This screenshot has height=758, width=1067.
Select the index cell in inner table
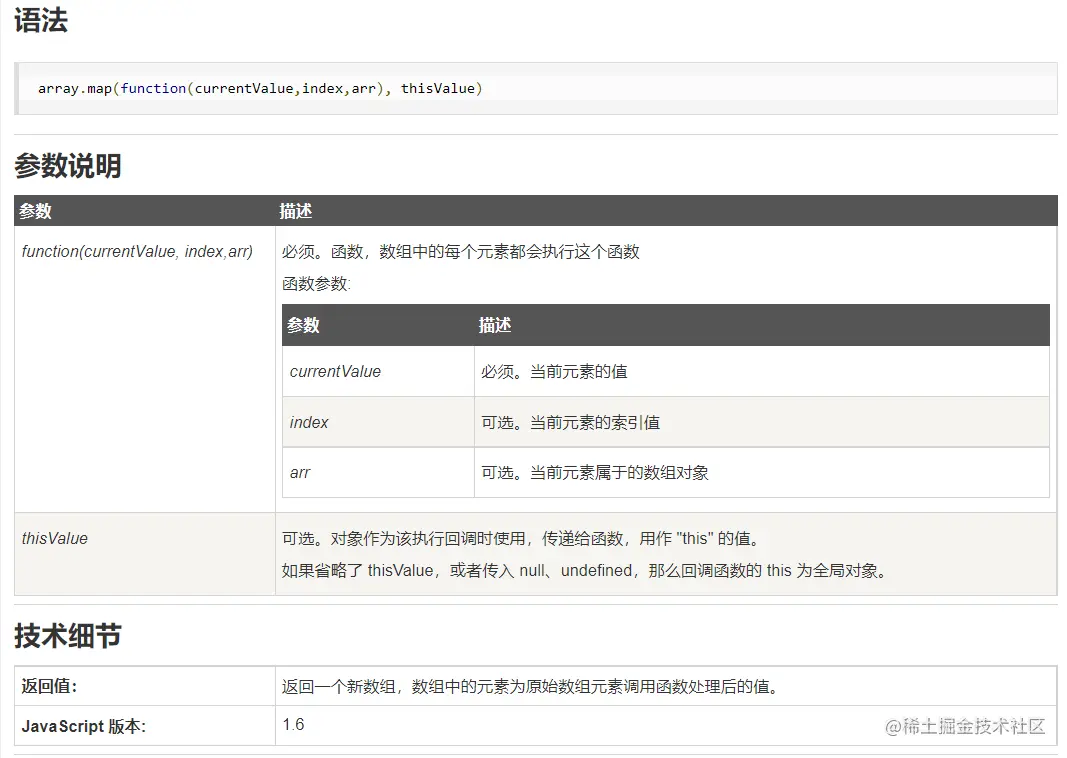point(378,422)
